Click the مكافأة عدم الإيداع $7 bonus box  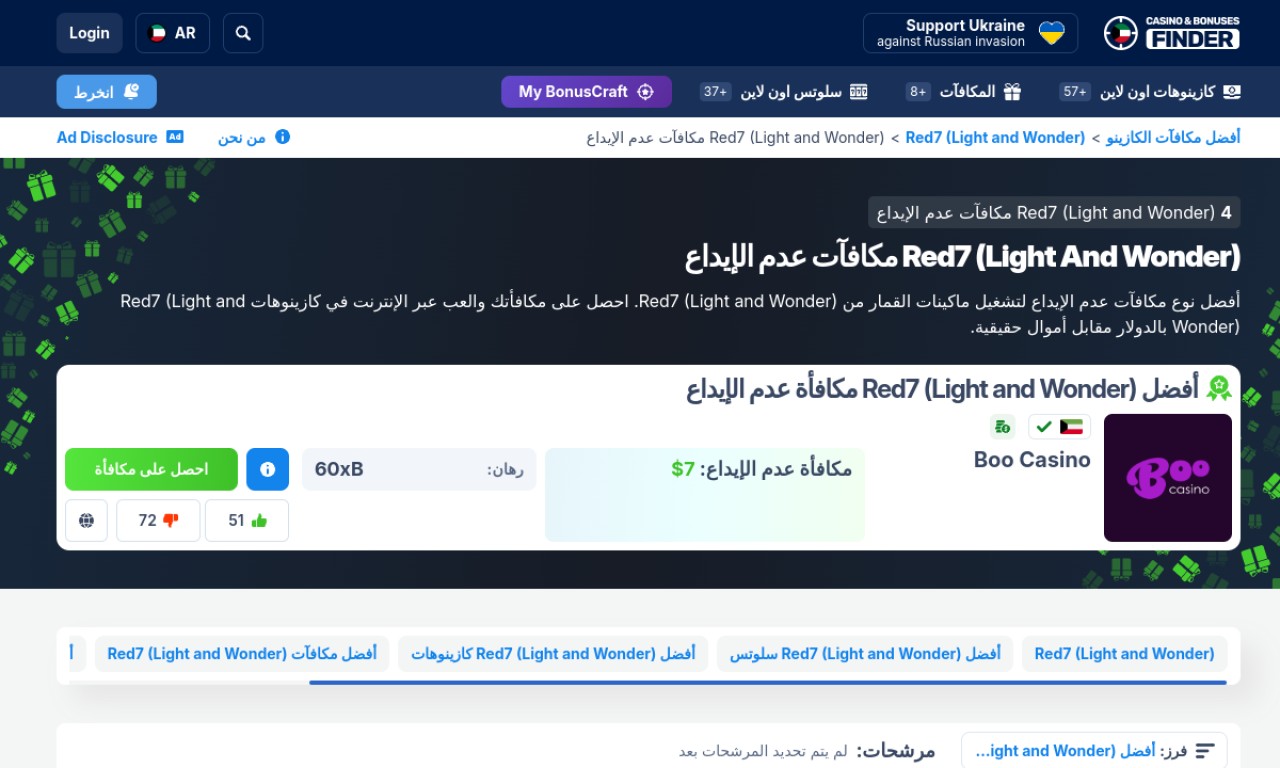click(x=705, y=495)
